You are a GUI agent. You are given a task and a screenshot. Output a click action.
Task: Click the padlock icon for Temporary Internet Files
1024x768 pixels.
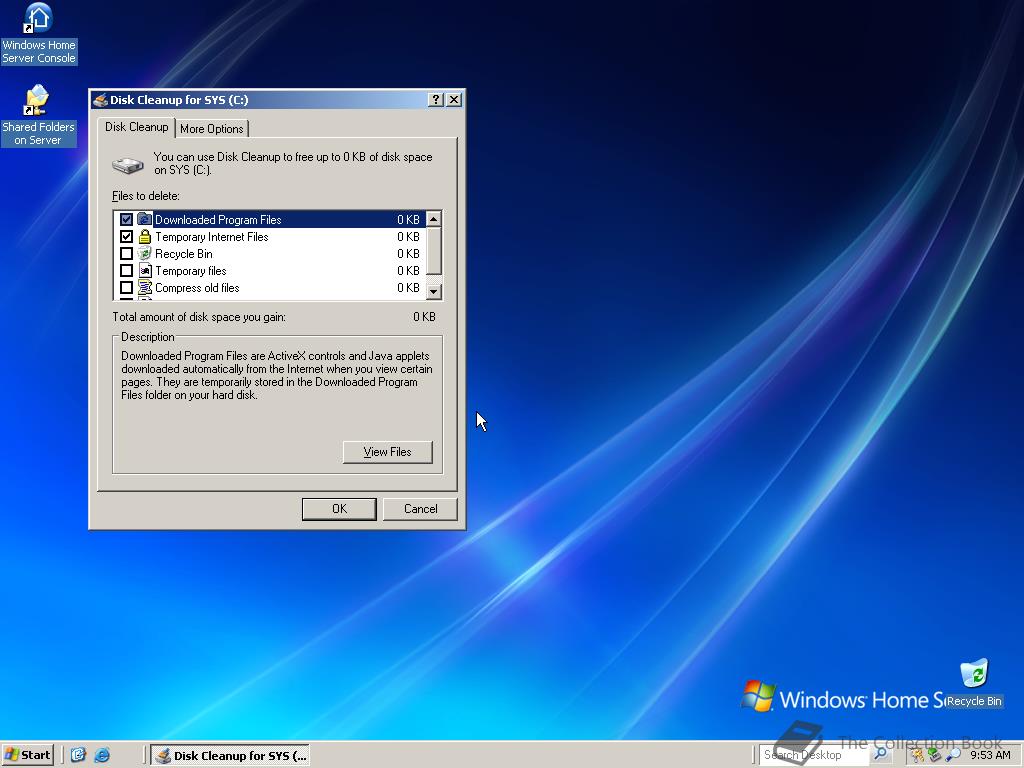pyautogui.click(x=145, y=236)
